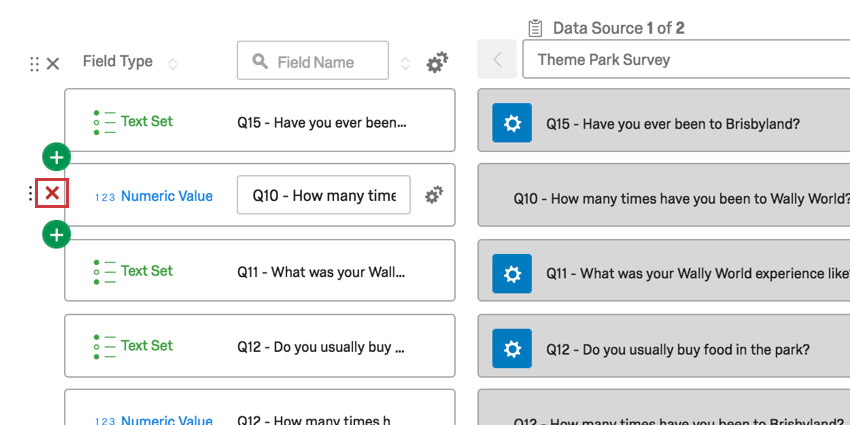Sort by Field Type arrows
This screenshot has width=850, height=425.
(172, 63)
